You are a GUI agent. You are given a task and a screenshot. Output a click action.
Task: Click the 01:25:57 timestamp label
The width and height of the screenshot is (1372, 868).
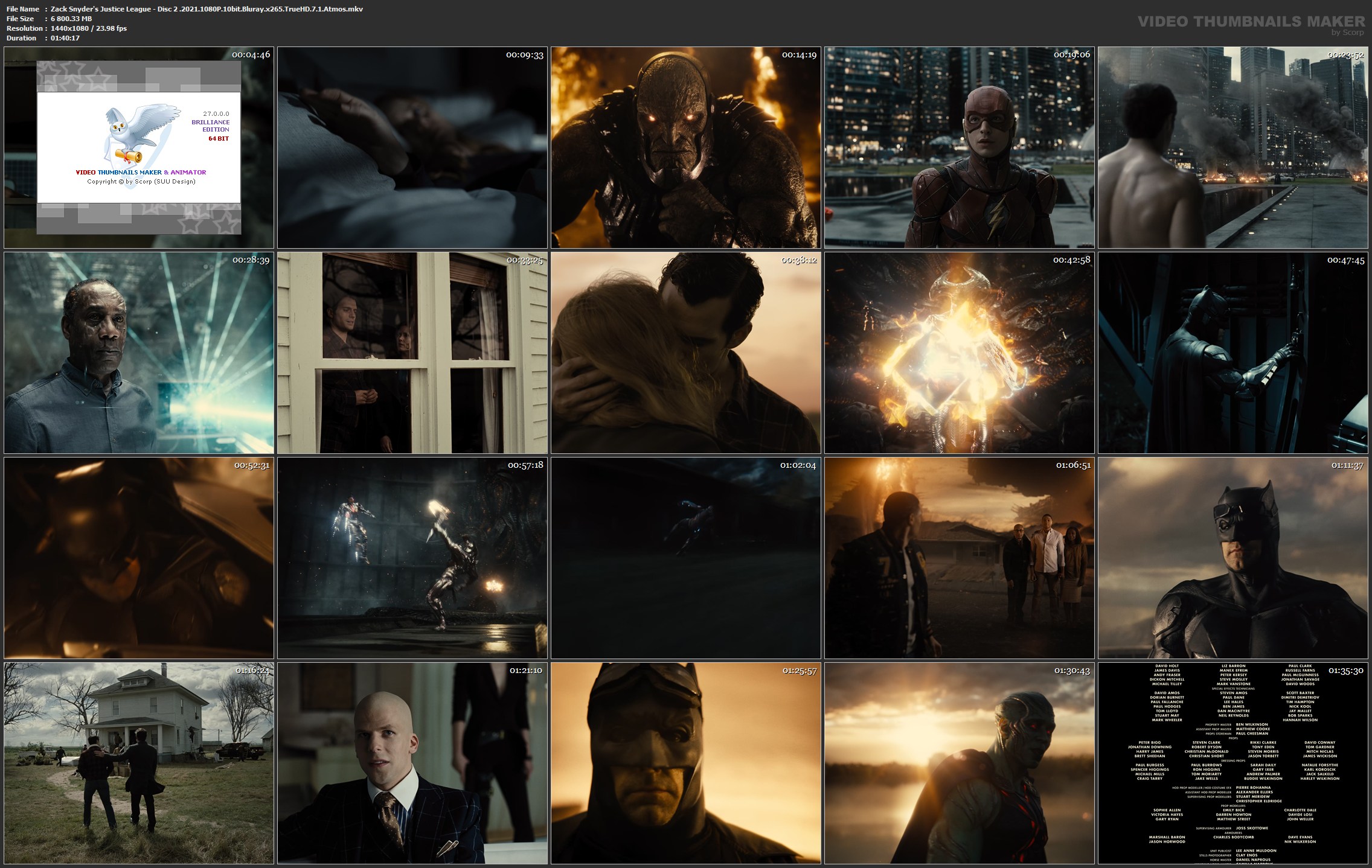pos(799,671)
